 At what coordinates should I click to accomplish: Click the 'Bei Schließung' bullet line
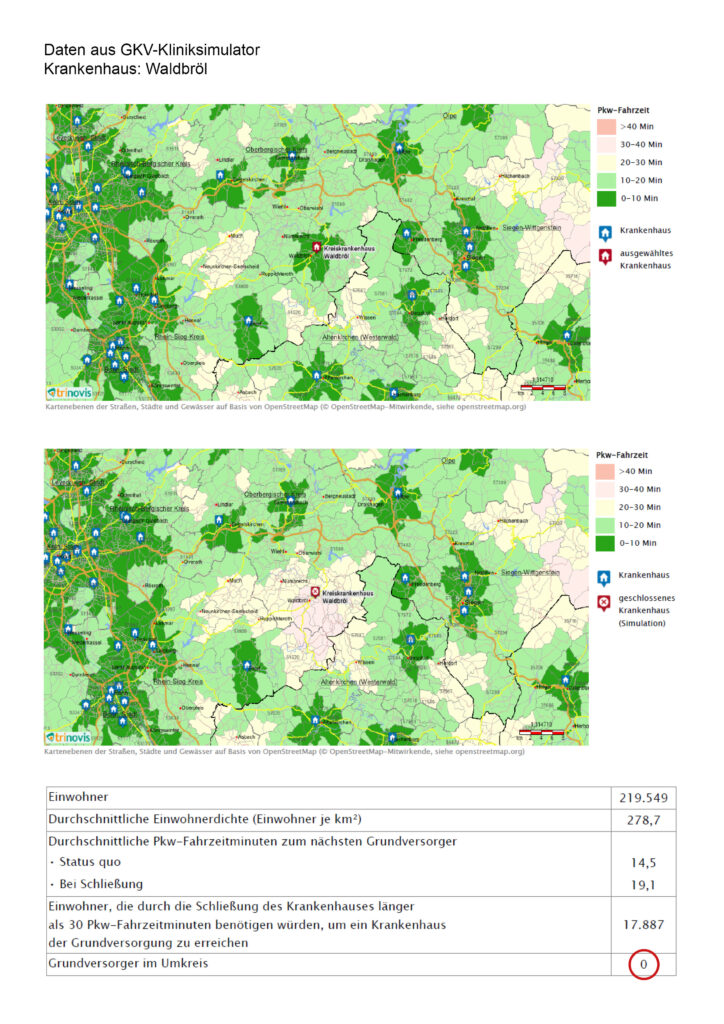97,884
